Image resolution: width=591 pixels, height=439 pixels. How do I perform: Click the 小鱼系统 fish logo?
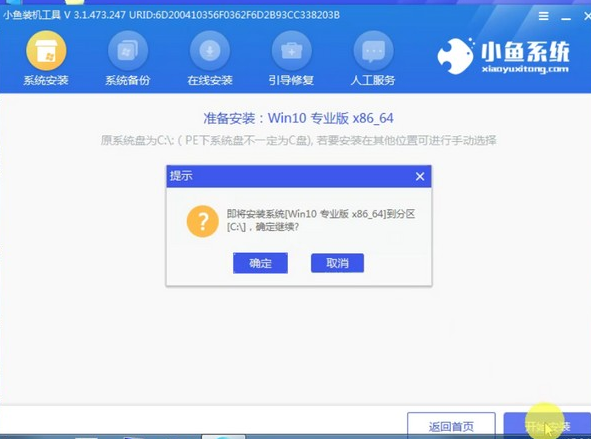click(x=455, y=56)
